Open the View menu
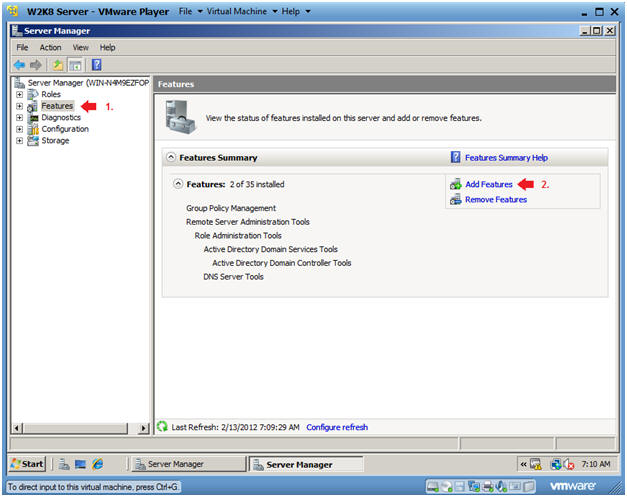 pos(80,48)
